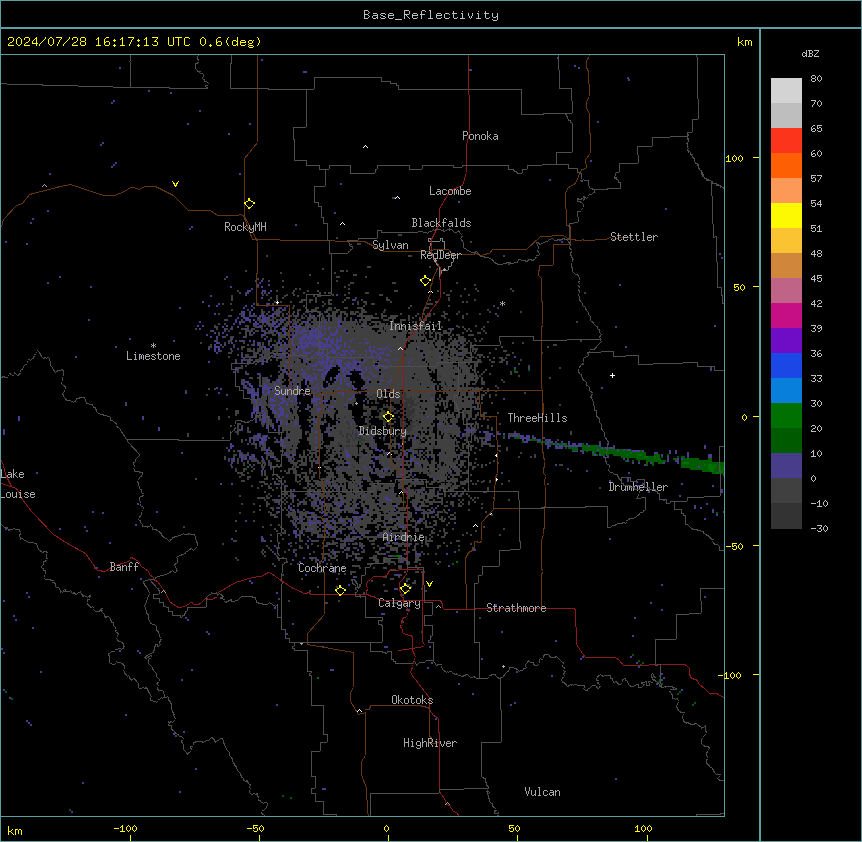
Task: Click the Cochrane town label
Action: point(322,568)
